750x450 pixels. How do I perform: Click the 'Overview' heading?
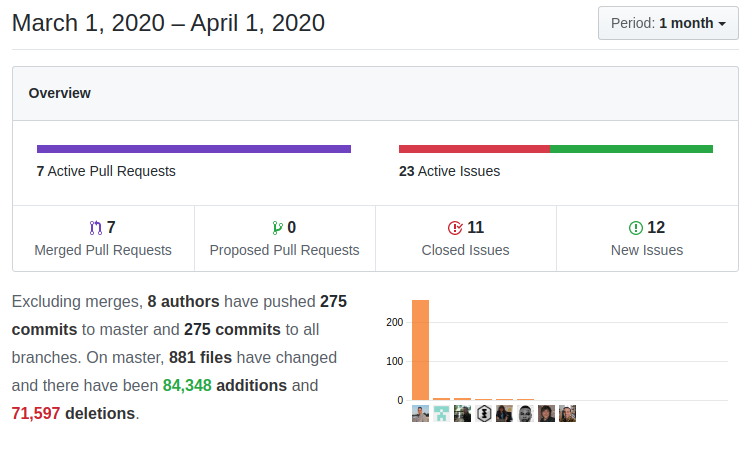60,93
